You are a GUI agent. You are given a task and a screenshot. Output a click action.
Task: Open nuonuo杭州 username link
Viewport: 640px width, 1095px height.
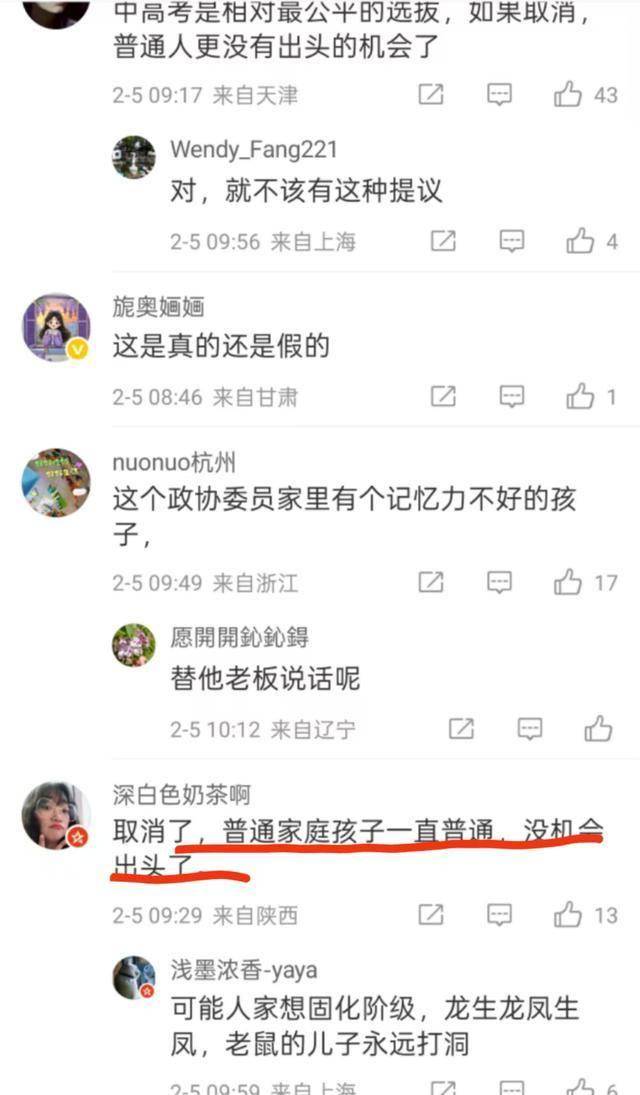[x=174, y=462]
